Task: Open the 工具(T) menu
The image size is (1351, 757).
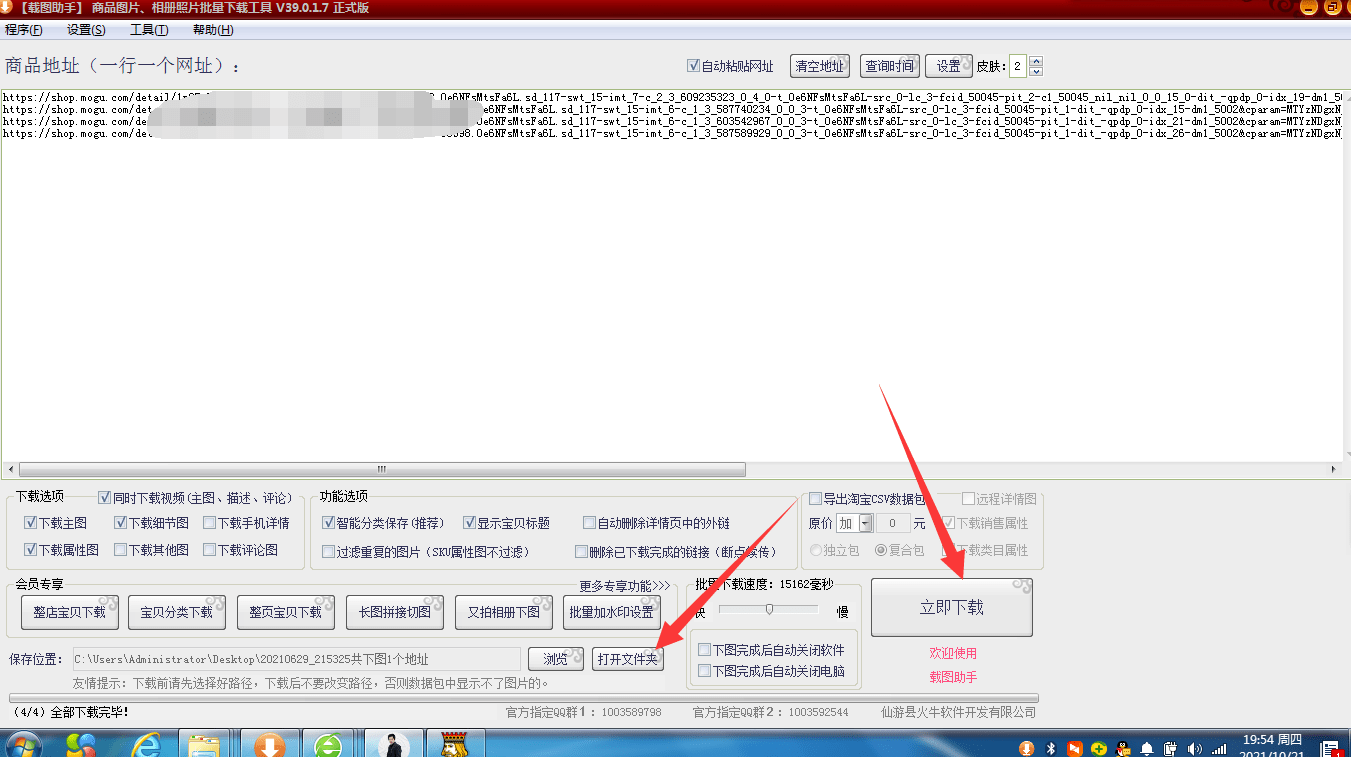Action: click(148, 30)
